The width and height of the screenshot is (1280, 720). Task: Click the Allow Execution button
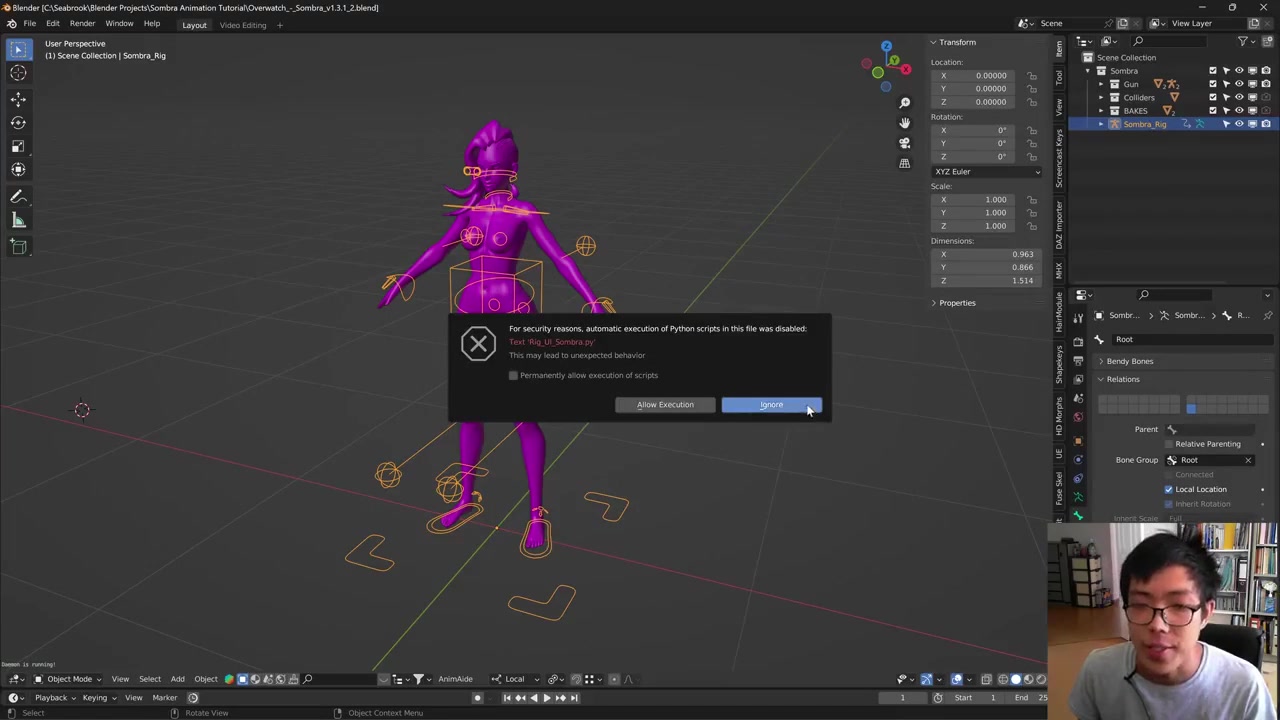(665, 405)
